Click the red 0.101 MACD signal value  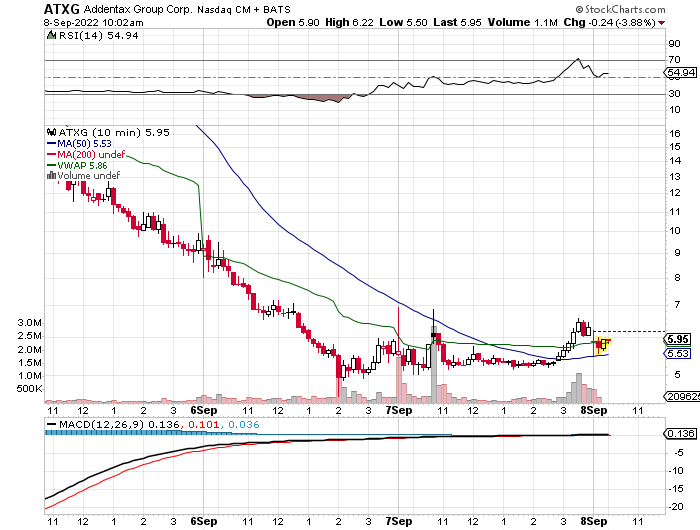pos(204,425)
